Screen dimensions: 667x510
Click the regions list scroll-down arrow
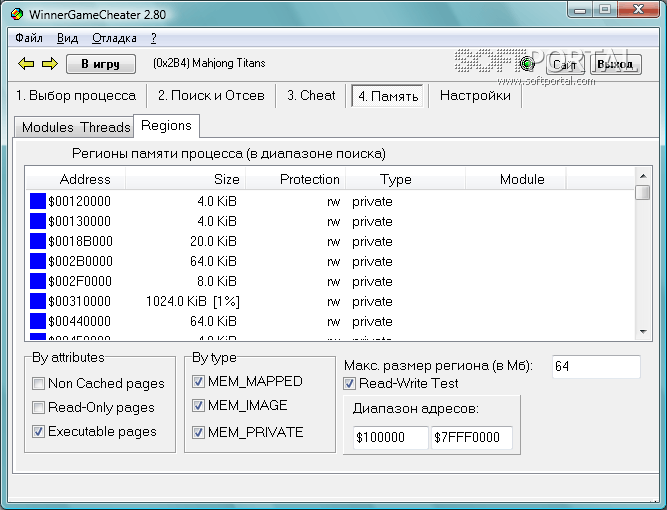coord(643,332)
